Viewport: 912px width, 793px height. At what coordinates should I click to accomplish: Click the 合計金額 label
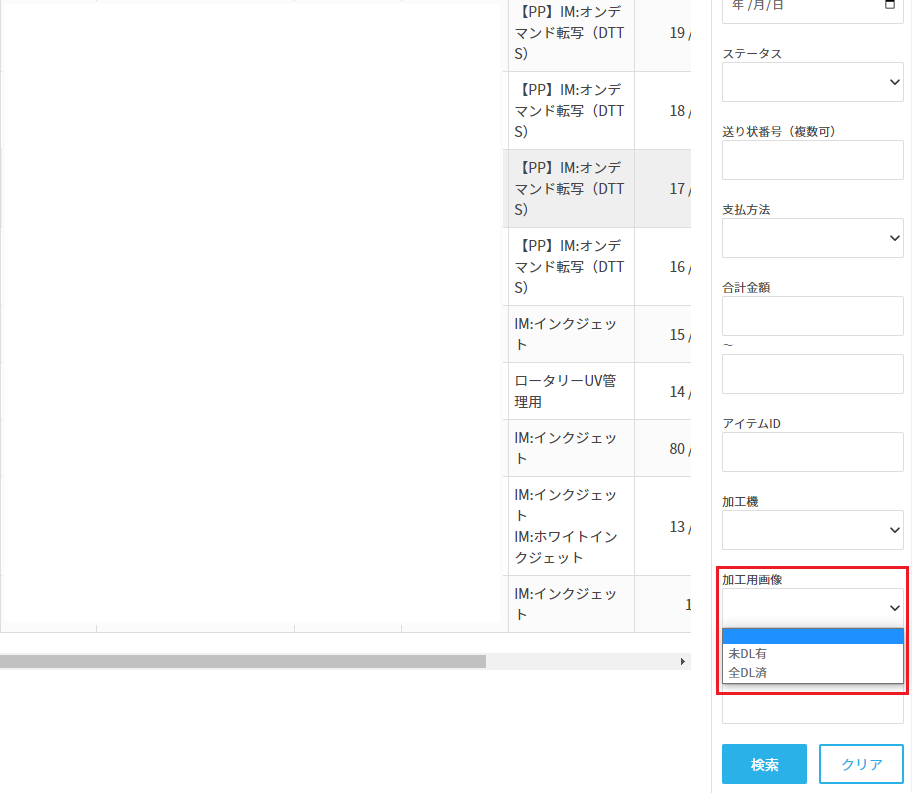coord(746,287)
